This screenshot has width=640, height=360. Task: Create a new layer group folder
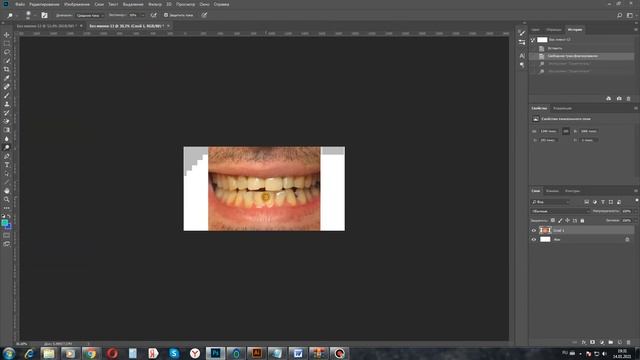pyautogui.click(x=611, y=342)
